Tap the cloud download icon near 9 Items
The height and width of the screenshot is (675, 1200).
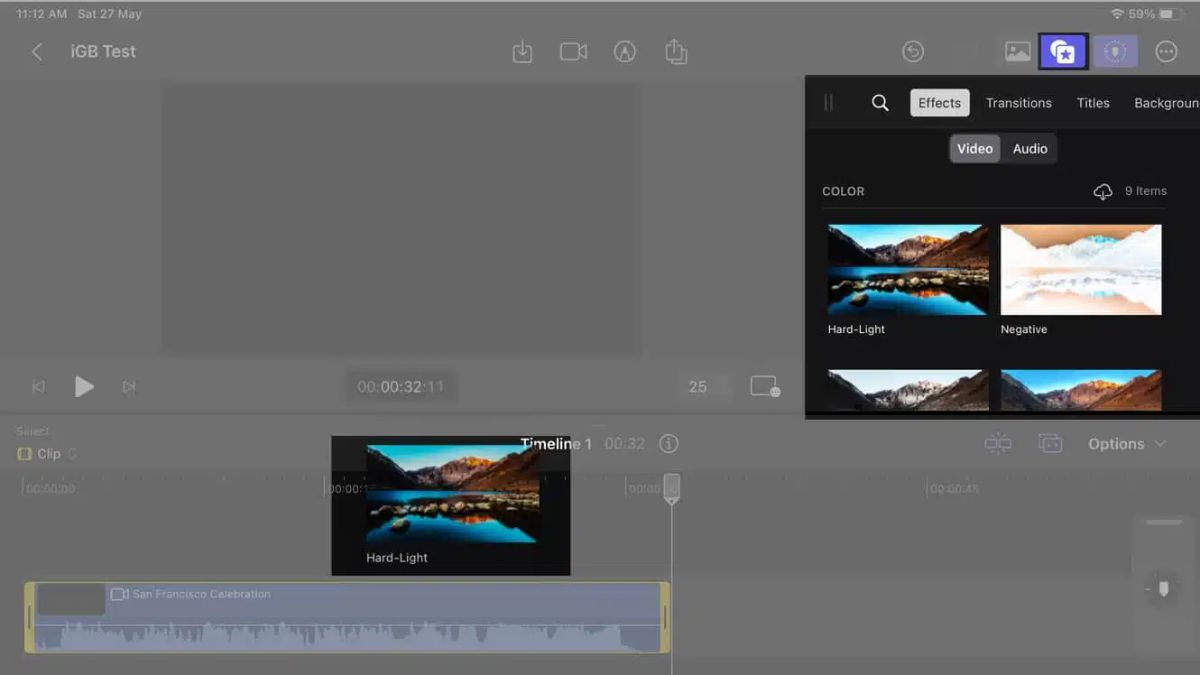(x=1103, y=191)
